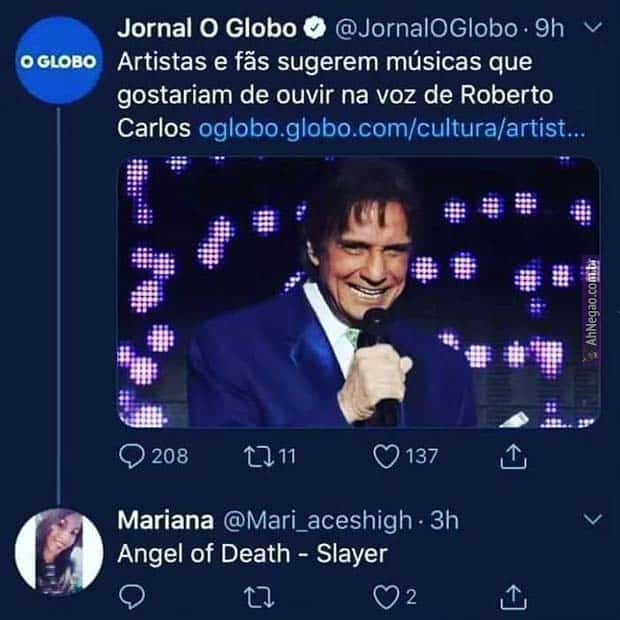This screenshot has height=620, width=620.
Task: Retweet the Jornal O Globo tweet
Action: [x=257, y=456]
